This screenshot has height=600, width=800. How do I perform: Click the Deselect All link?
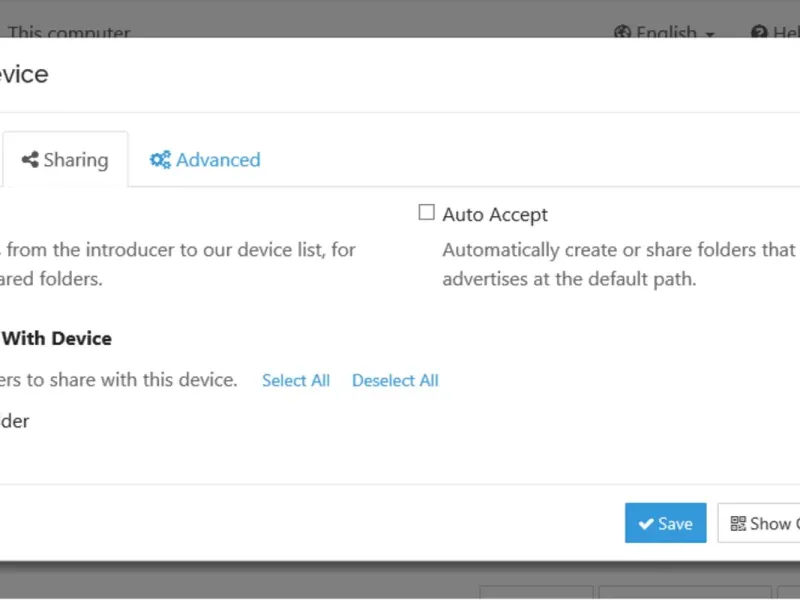coord(395,381)
